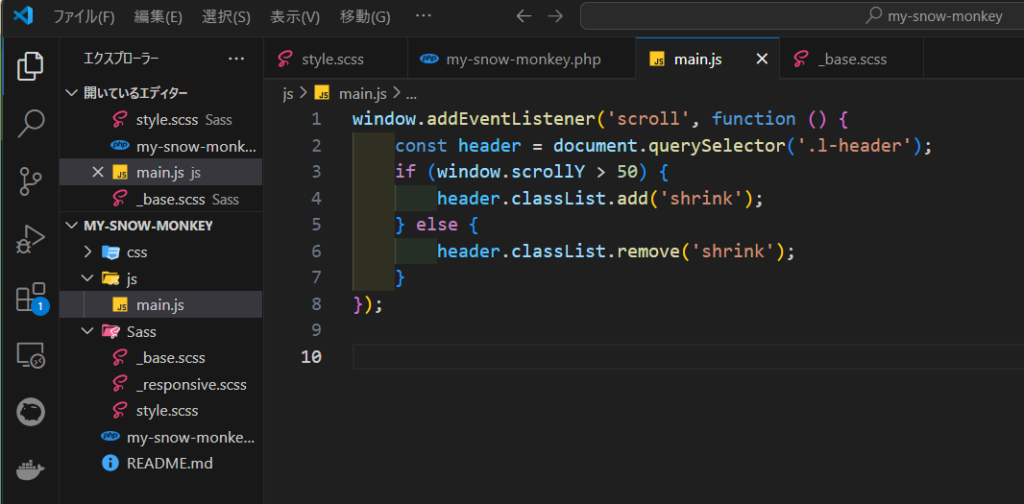Show more menu bar items

(423, 16)
